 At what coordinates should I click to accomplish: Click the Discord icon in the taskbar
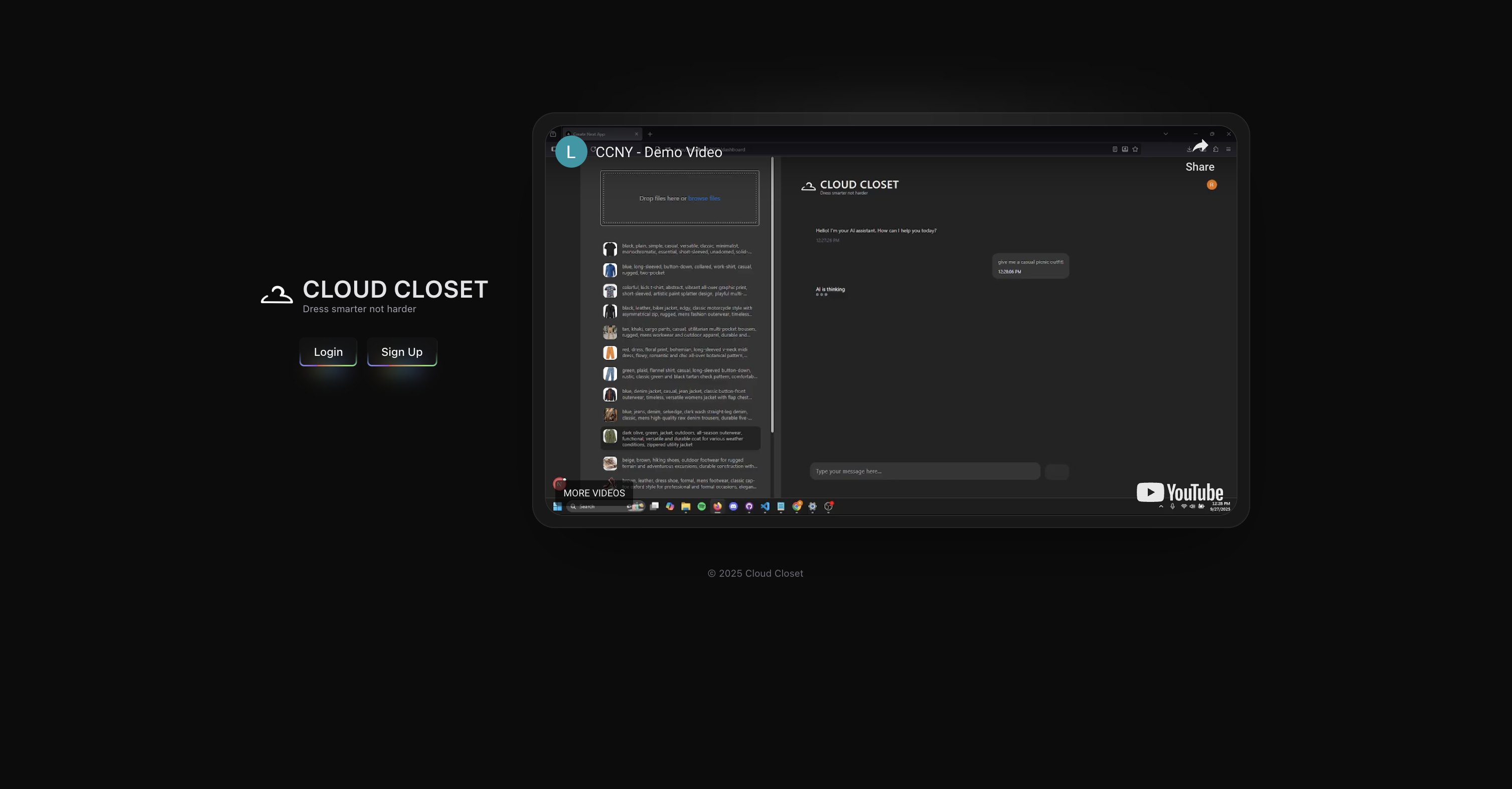(733, 506)
